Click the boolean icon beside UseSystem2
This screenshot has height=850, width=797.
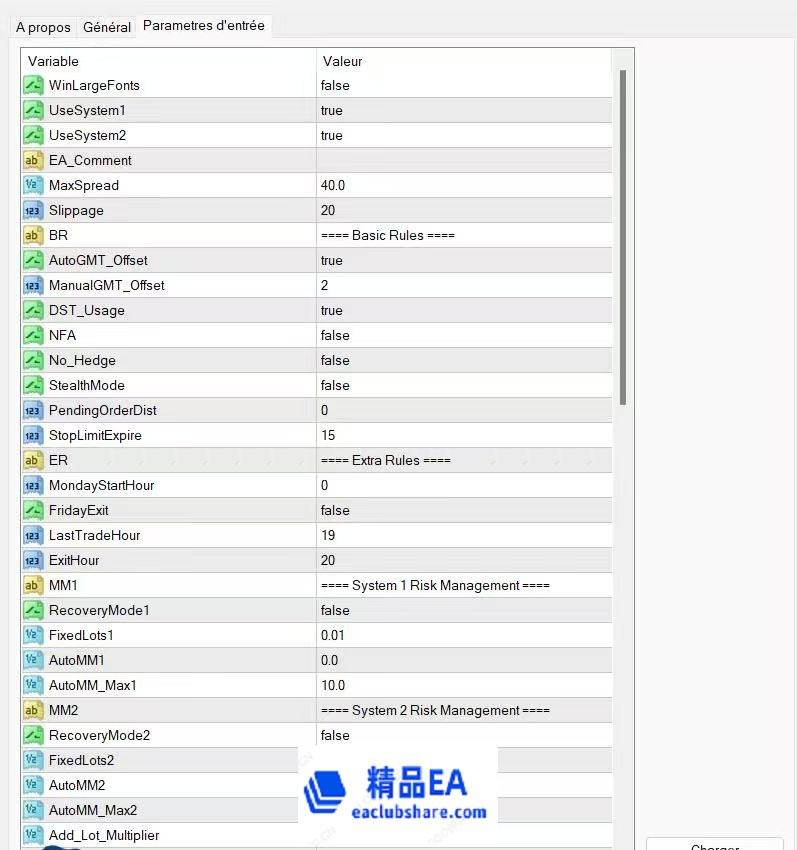(33, 135)
